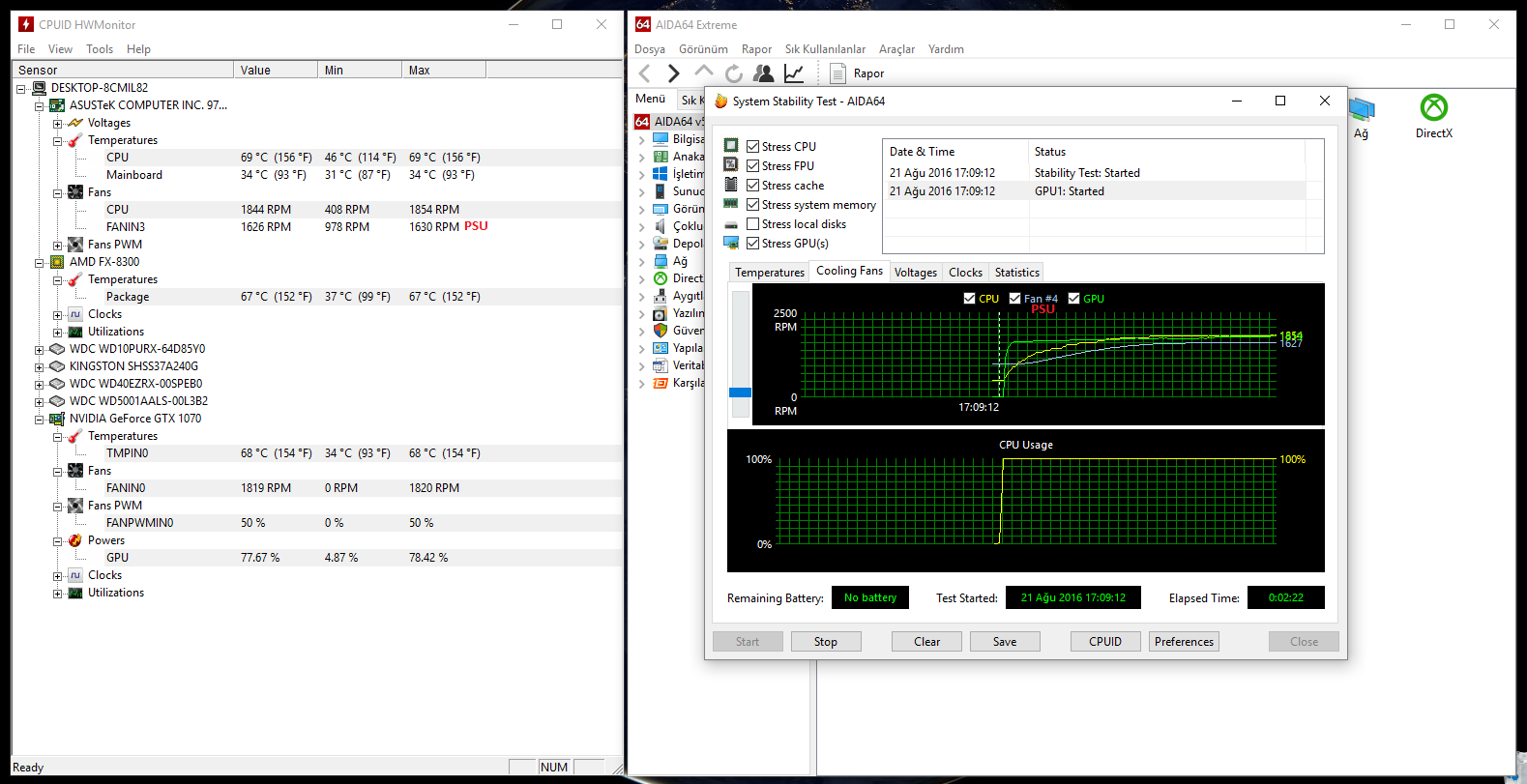The image size is (1527, 784).
Task: Uncheck the Stress cache checkbox
Action: pos(752,185)
